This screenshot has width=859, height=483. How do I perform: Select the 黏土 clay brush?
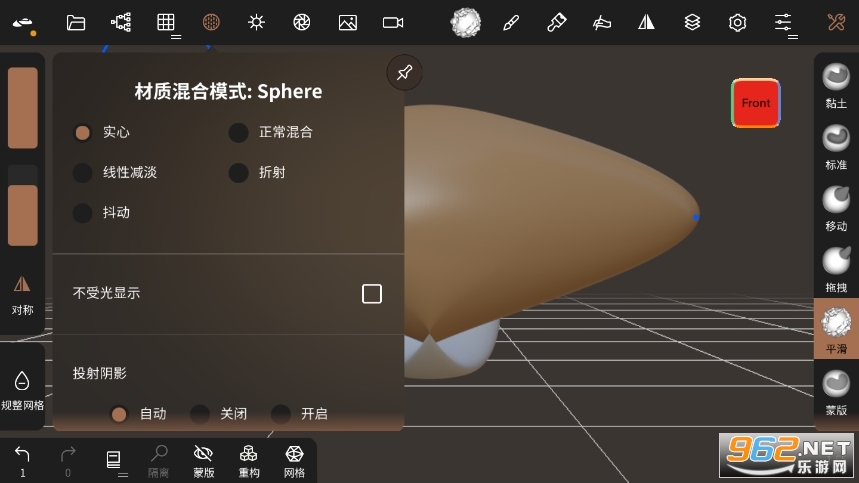tap(835, 84)
